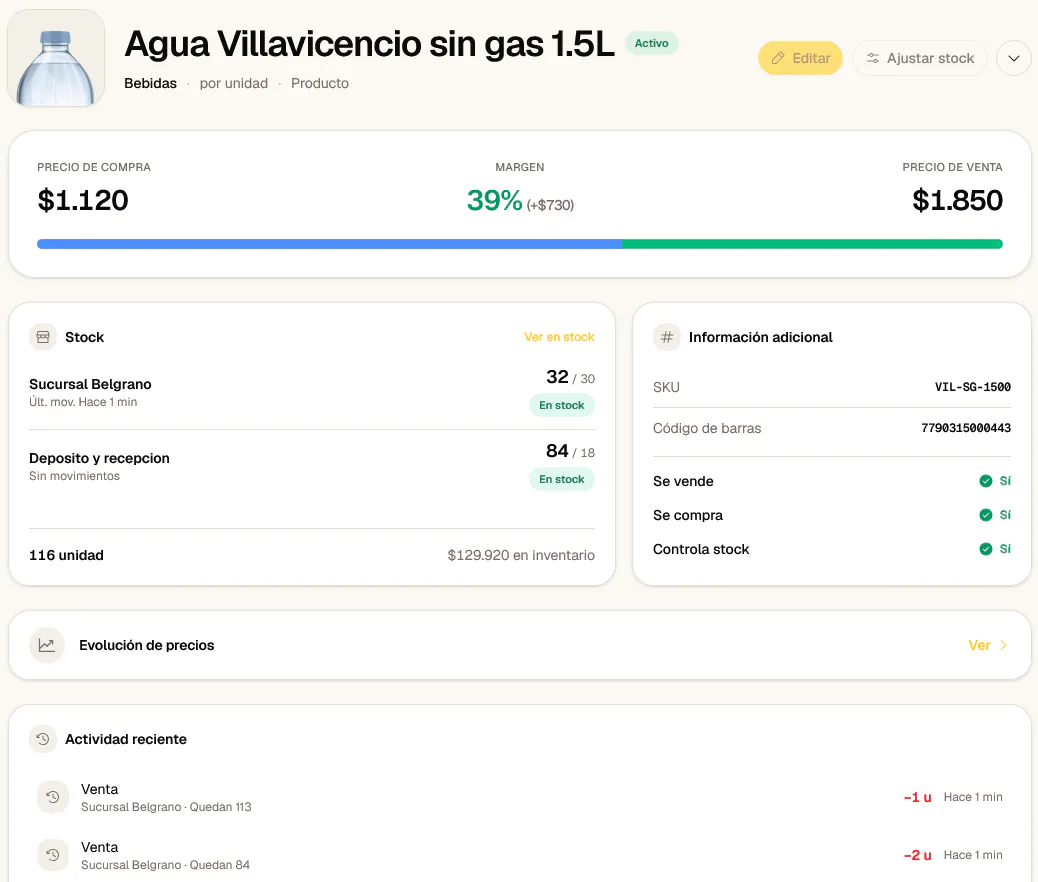Expand Evolución de precios with Ver
1038x882 pixels.
tap(979, 645)
